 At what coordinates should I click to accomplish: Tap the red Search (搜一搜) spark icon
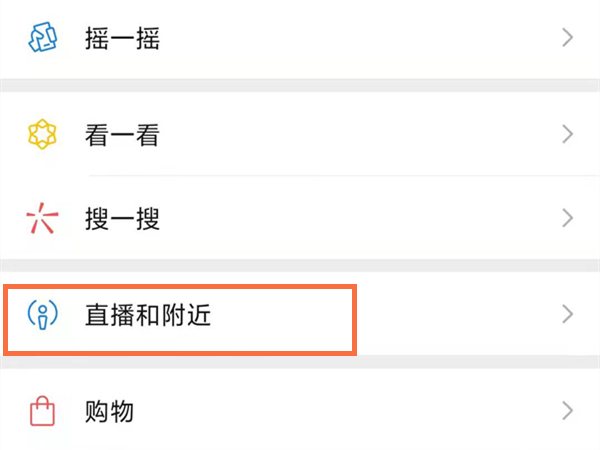(x=41, y=219)
